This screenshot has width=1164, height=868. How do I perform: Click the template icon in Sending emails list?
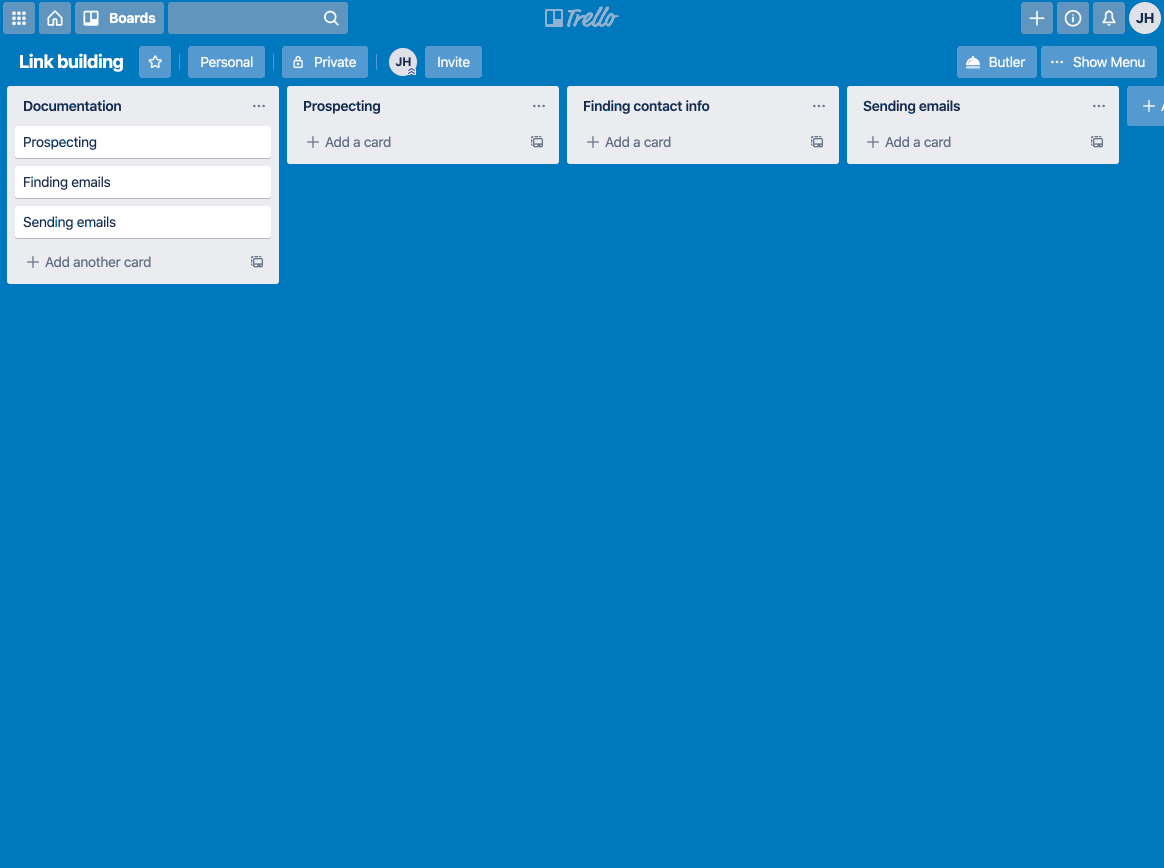(x=1097, y=142)
